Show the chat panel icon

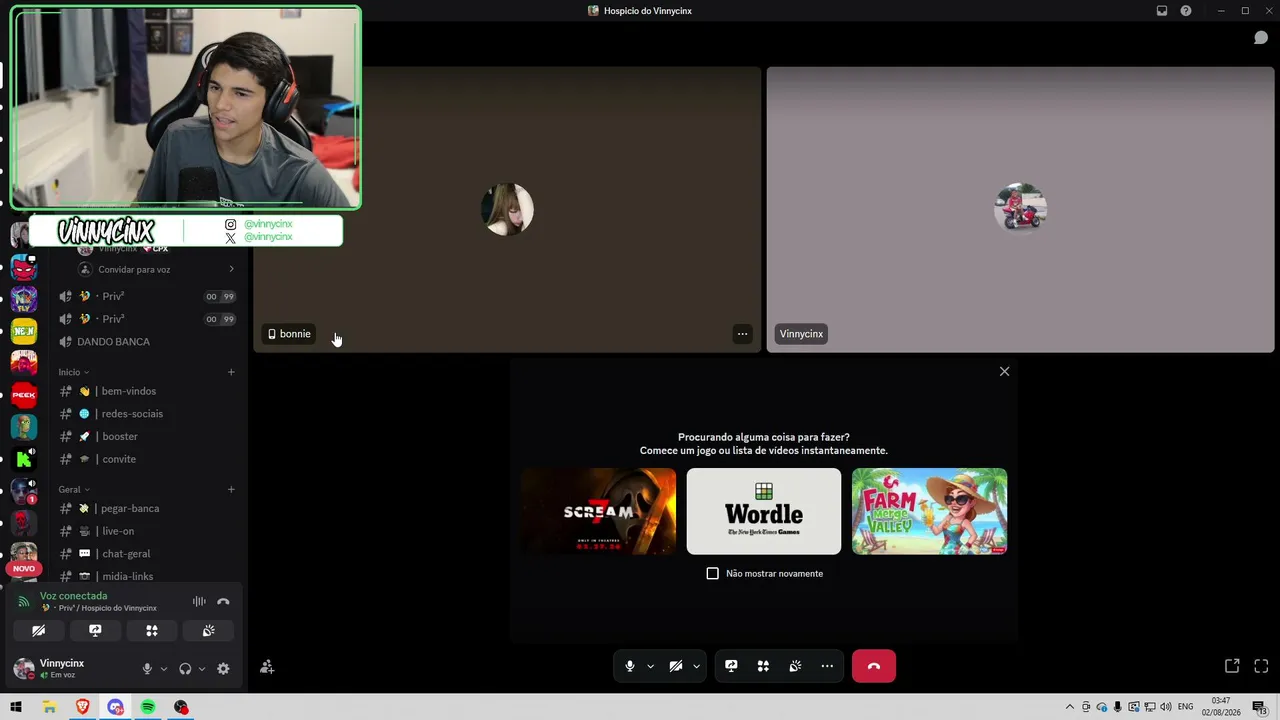(1261, 38)
